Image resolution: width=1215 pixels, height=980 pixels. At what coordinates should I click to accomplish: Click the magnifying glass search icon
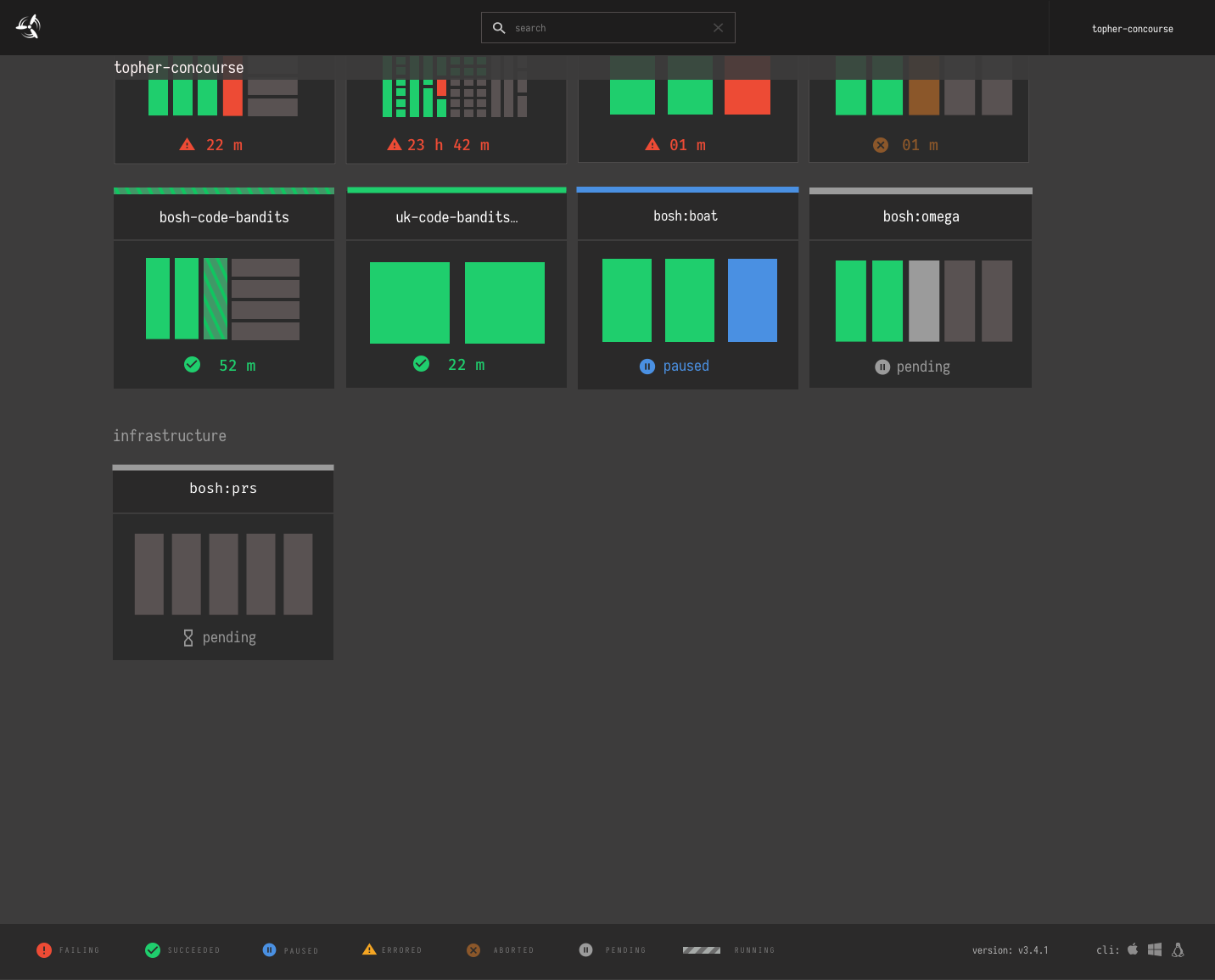pos(499,27)
